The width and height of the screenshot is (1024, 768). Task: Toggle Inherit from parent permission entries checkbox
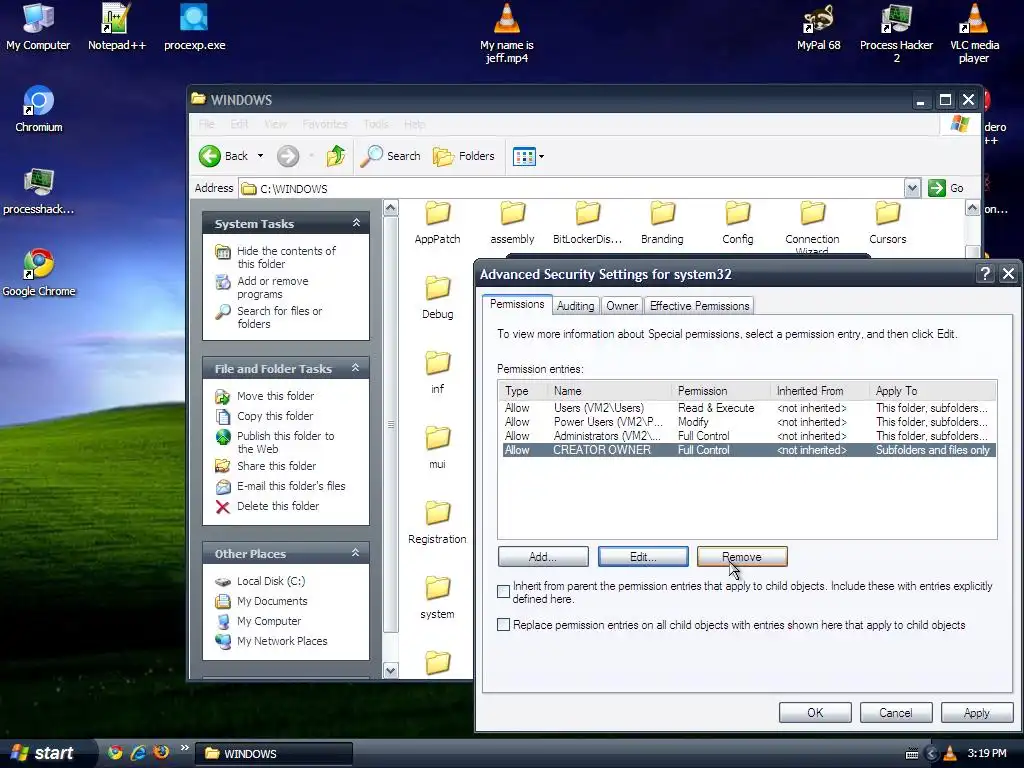click(503, 592)
